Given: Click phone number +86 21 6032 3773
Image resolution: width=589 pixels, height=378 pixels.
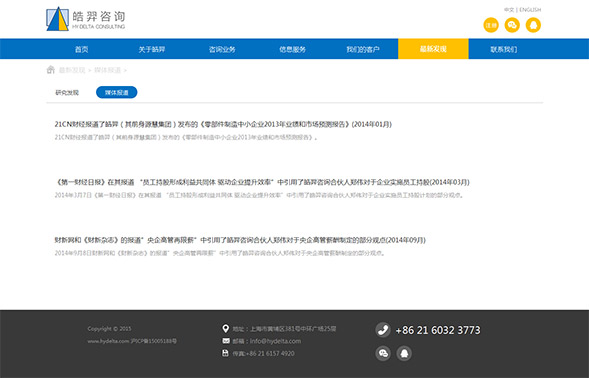Looking at the screenshot, I should point(438,330).
